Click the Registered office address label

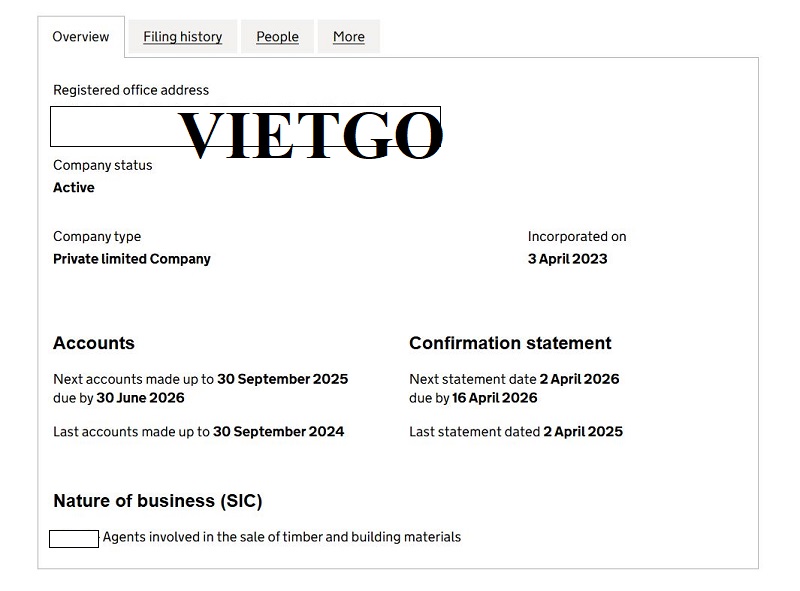(x=131, y=90)
